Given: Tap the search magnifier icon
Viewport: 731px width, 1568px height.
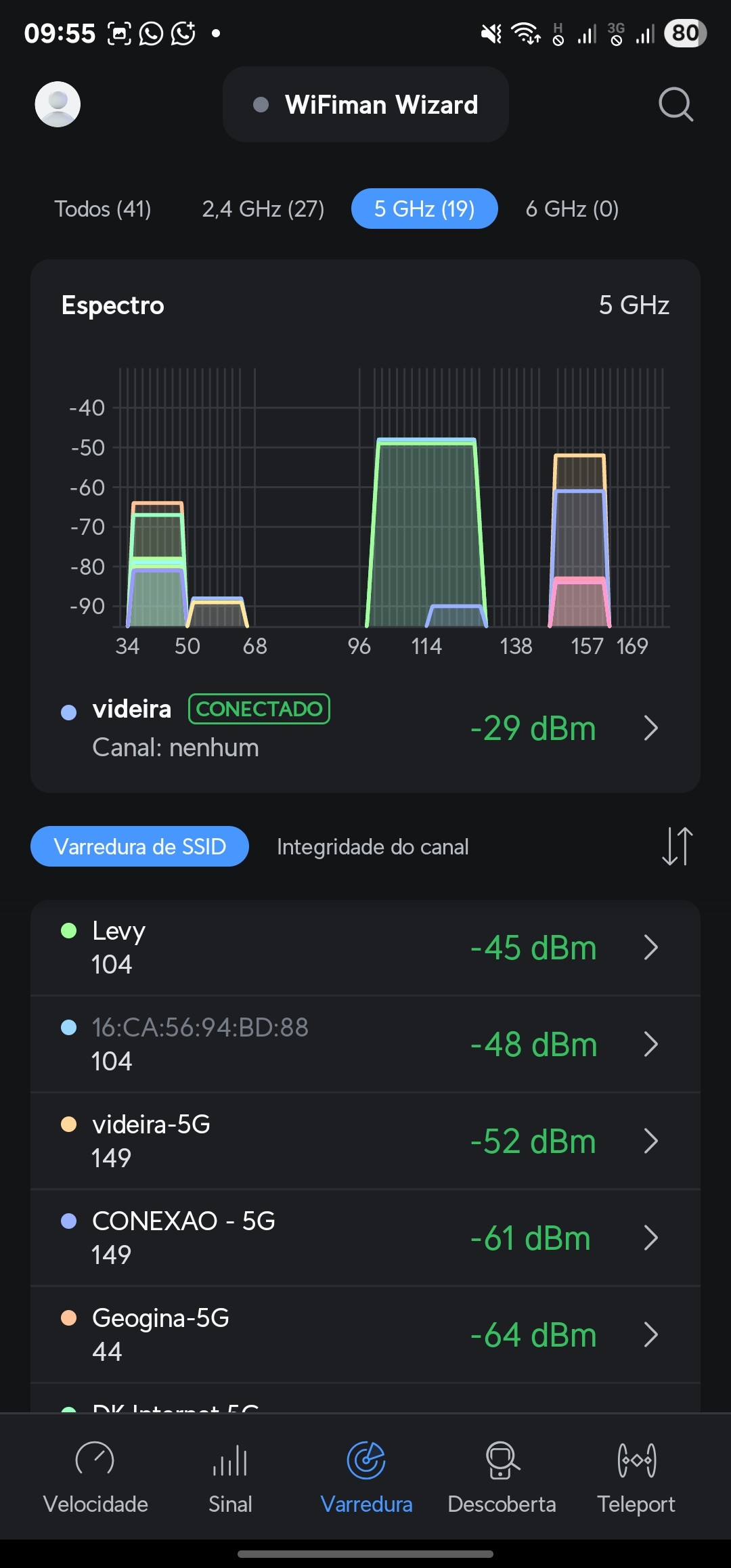Looking at the screenshot, I should [x=675, y=104].
